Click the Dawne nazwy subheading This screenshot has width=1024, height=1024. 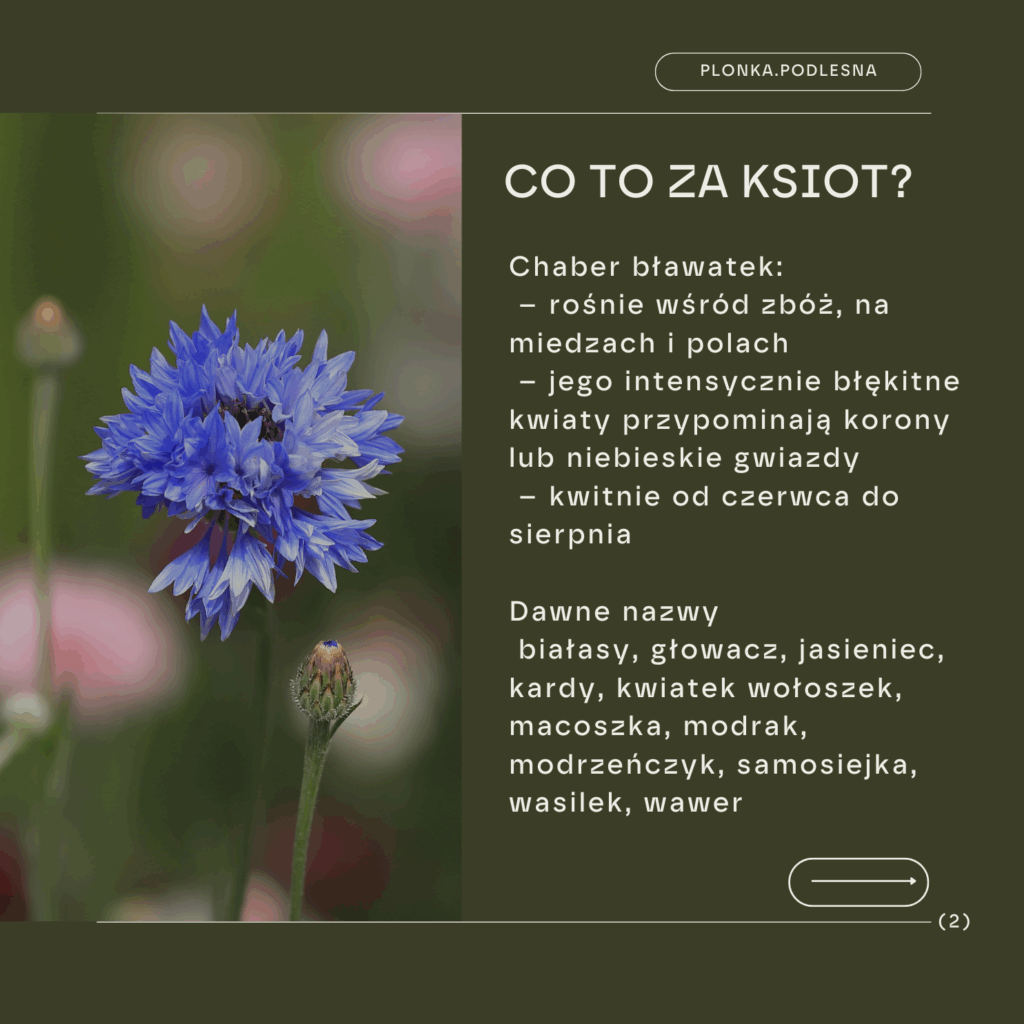[x=613, y=612]
